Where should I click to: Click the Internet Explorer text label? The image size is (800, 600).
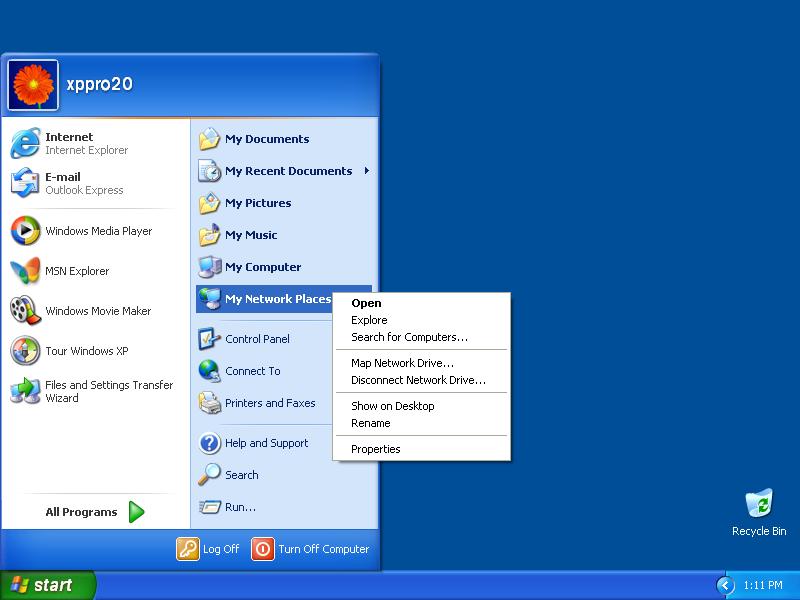pos(87,150)
